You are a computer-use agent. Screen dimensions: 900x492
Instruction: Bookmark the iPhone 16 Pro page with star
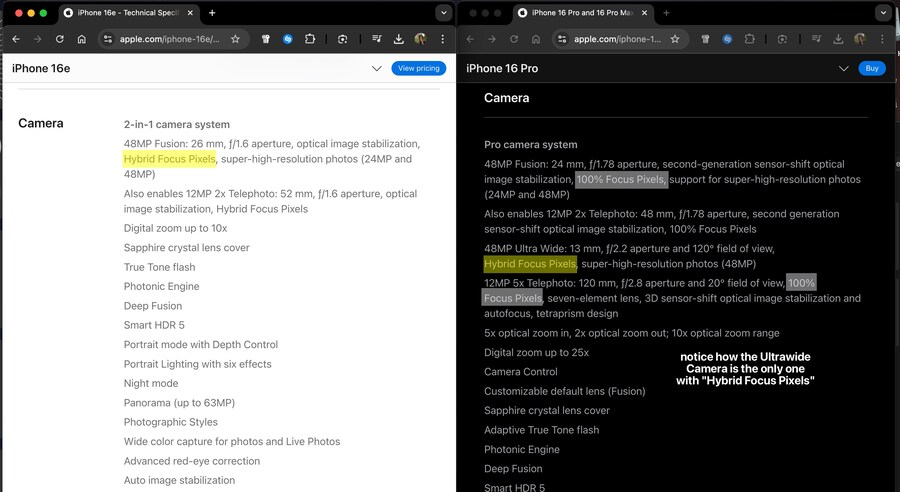click(675, 39)
